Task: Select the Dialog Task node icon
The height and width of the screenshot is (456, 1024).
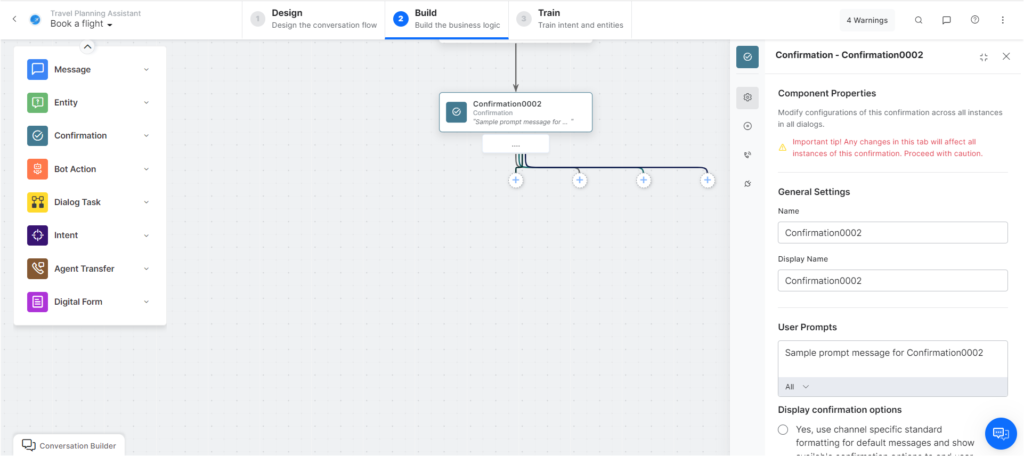Action: [37, 202]
